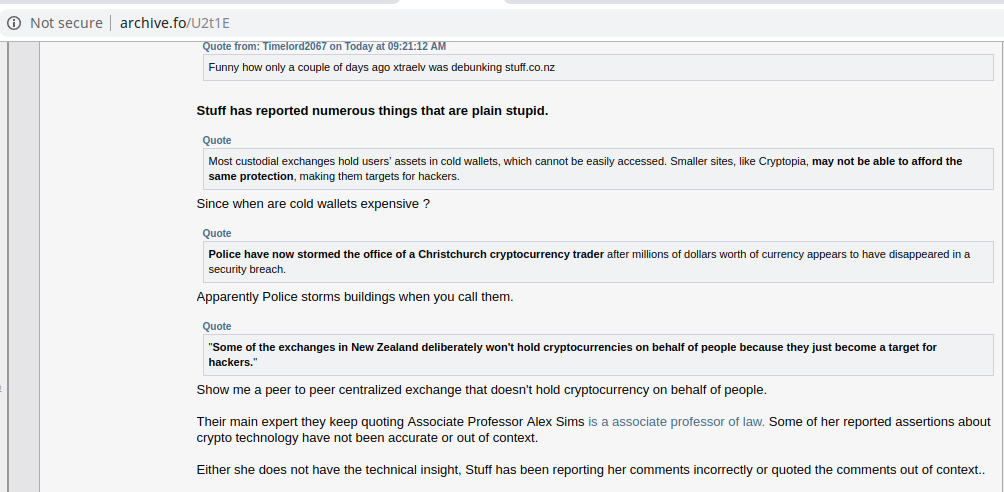Click the quote box about Christchurch cryptocurrency trader
The height and width of the screenshot is (492, 1004).
[x=598, y=261]
